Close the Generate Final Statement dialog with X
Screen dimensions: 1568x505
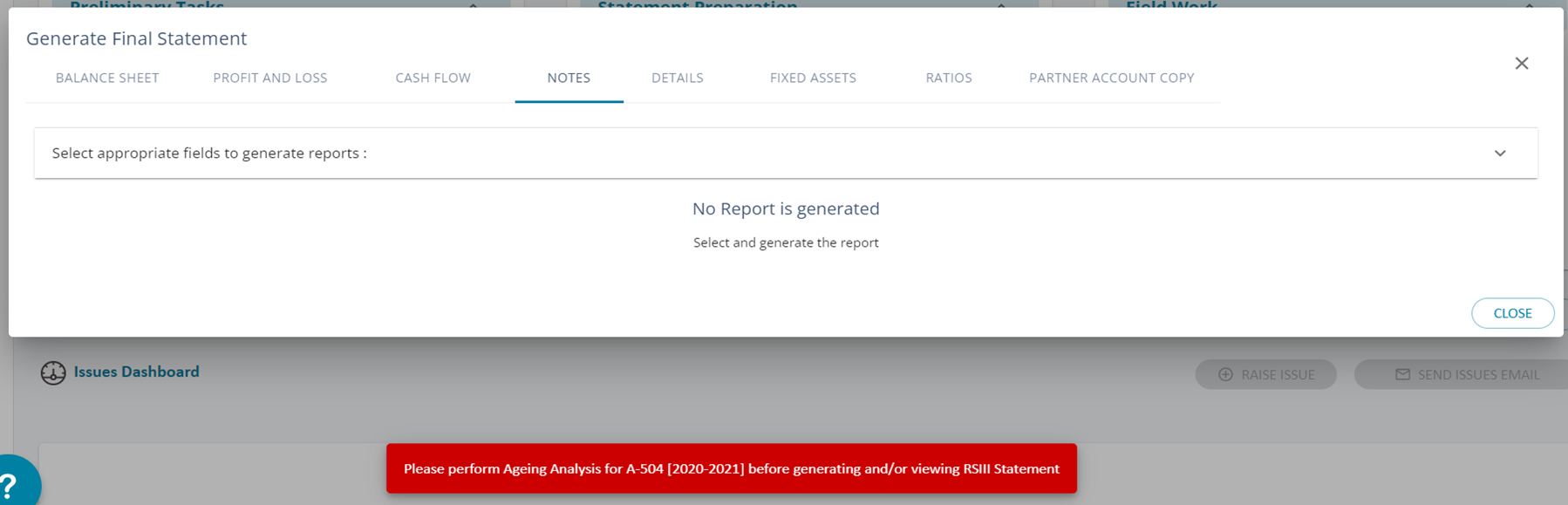tap(1522, 63)
